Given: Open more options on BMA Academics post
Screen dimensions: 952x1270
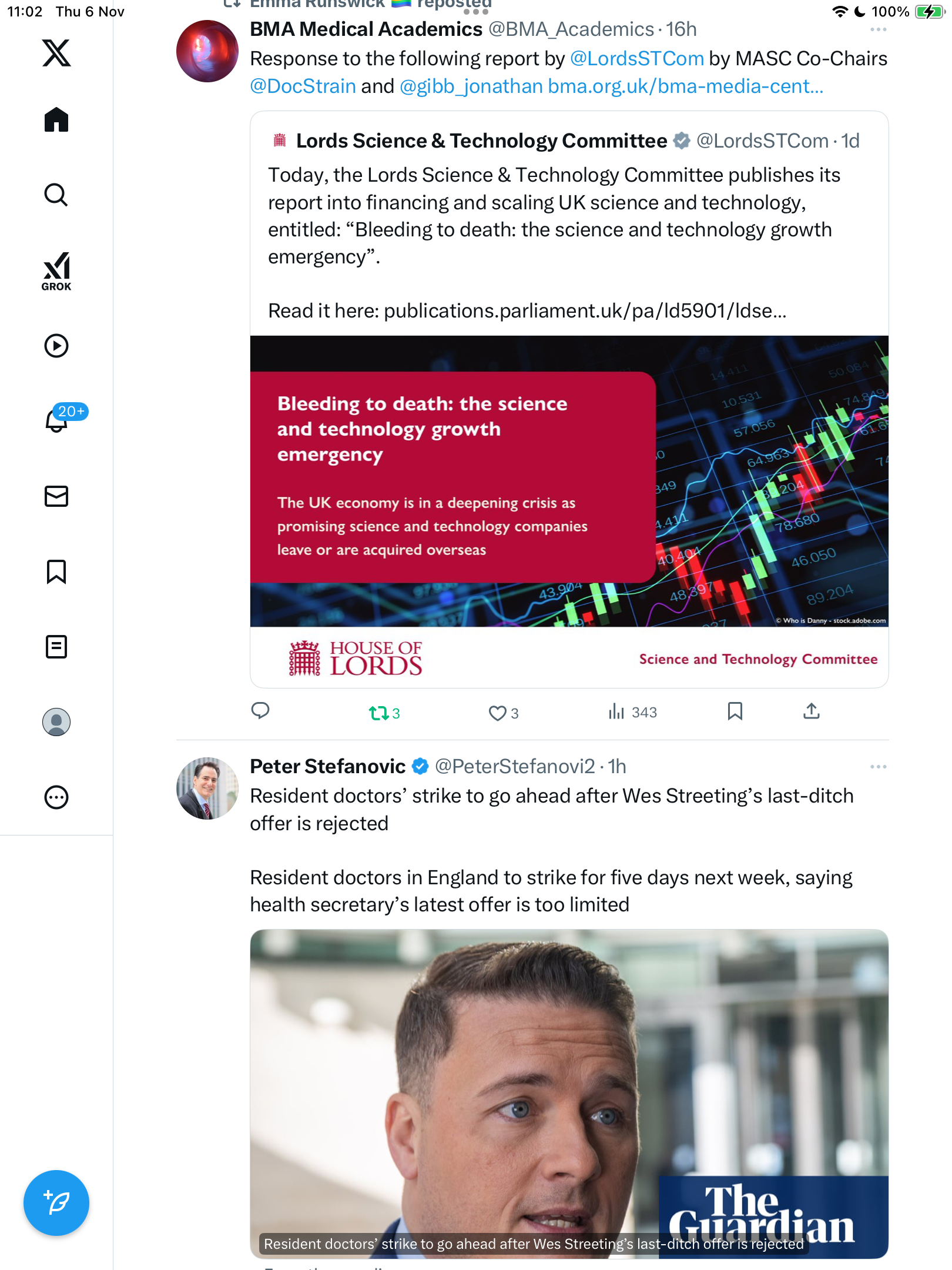Looking at the screenshot, I should (x=878, y=29).
